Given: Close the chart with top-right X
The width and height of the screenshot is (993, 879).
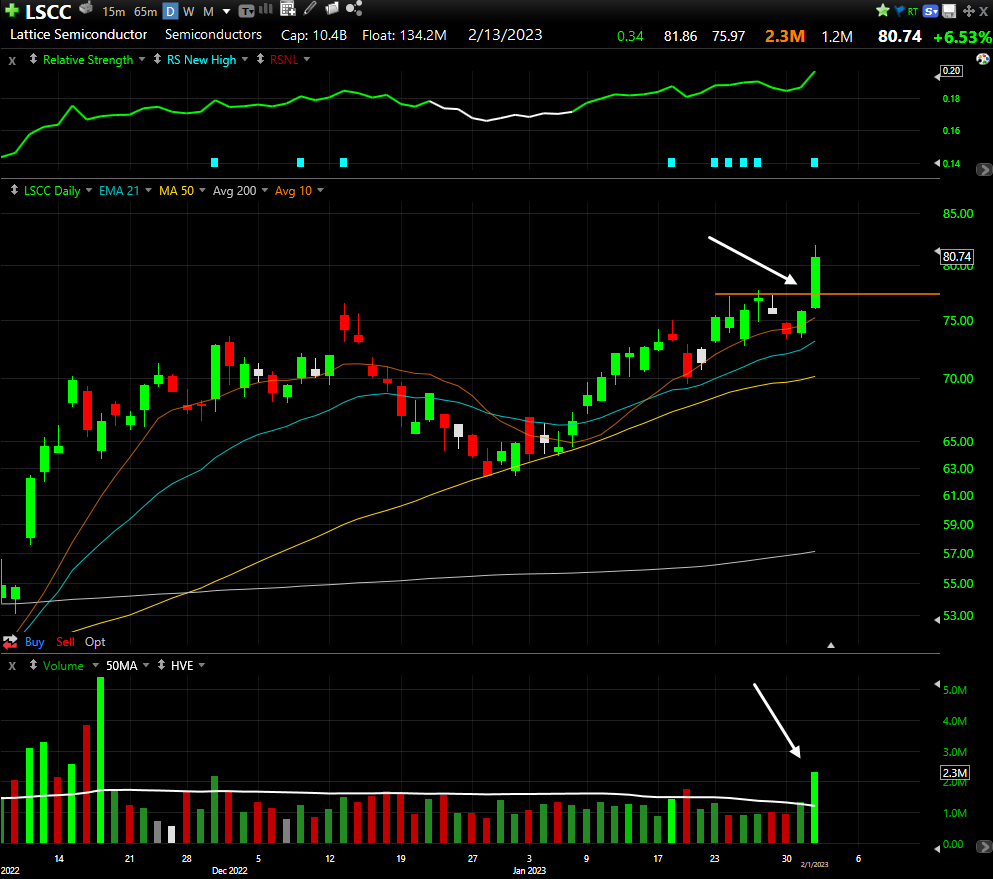Looking at the screenshot, I should click(x=984, y=11).
